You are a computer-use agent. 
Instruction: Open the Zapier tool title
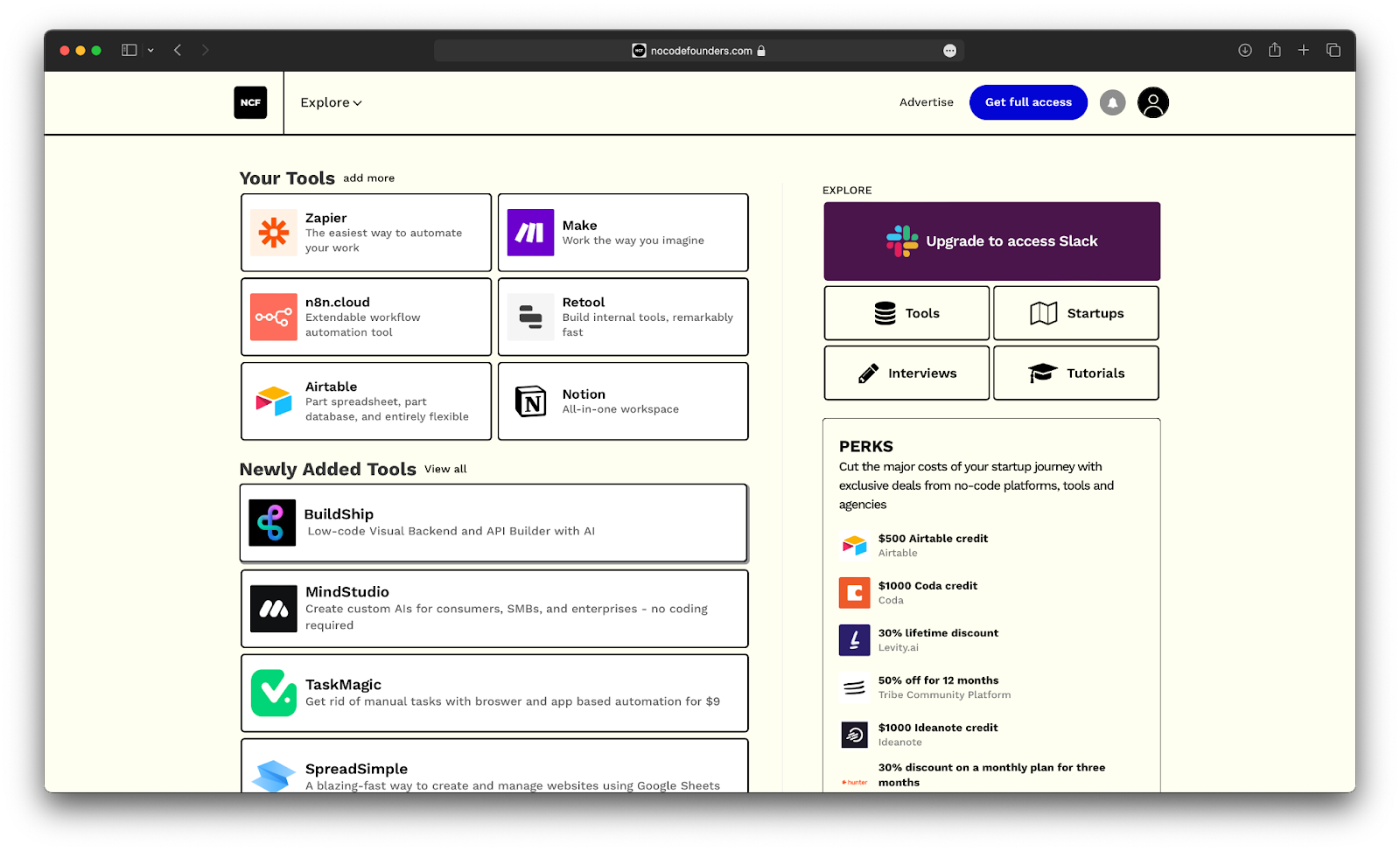click(x=325, y=218)
